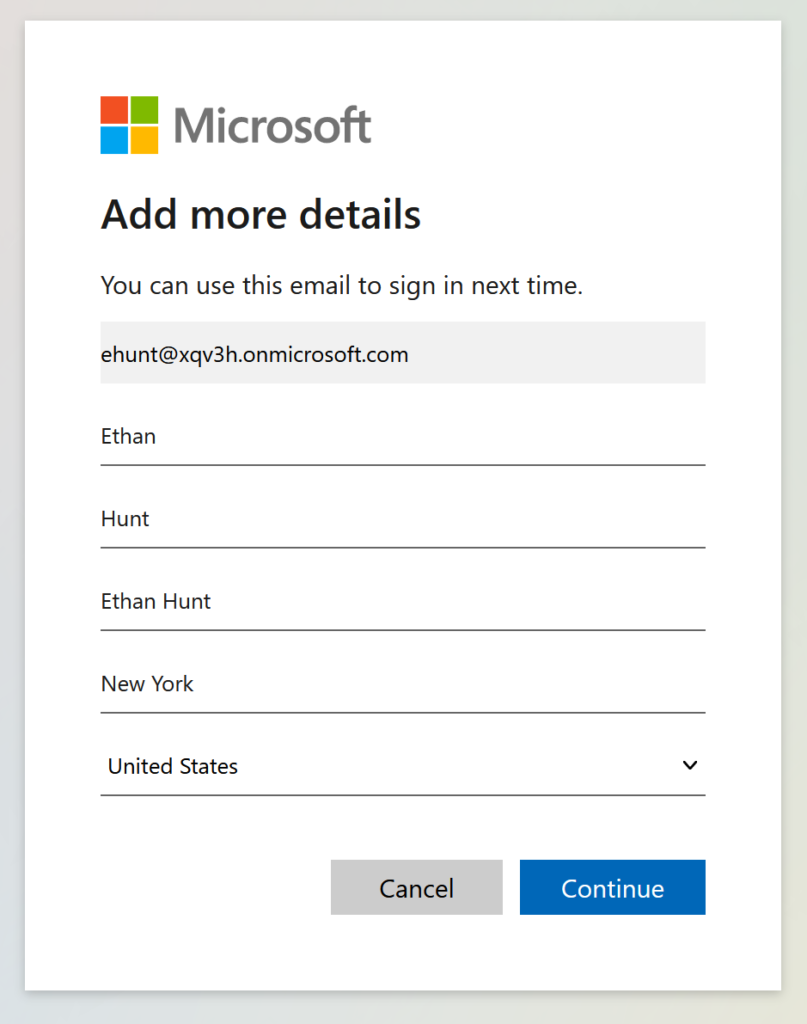Click the greyed-out email address field
The height and width of the screenshot is (1024, 807).
coord(403,353)
